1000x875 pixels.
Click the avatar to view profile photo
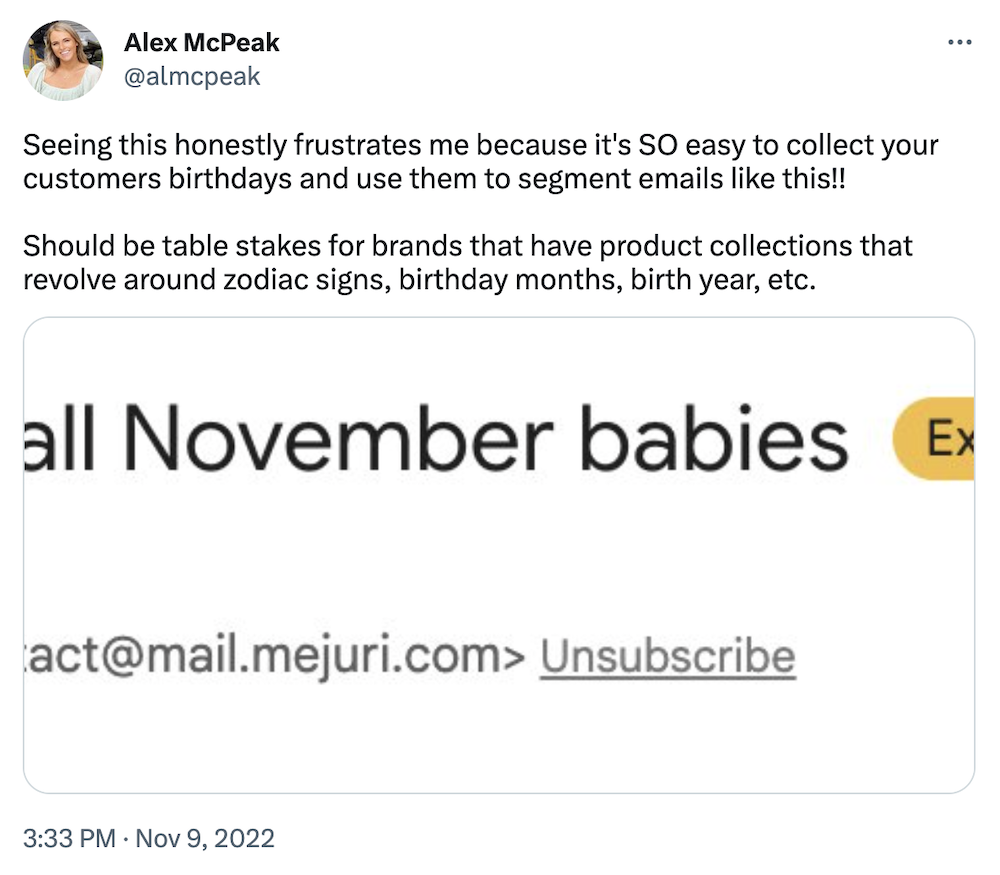[62, 57]
